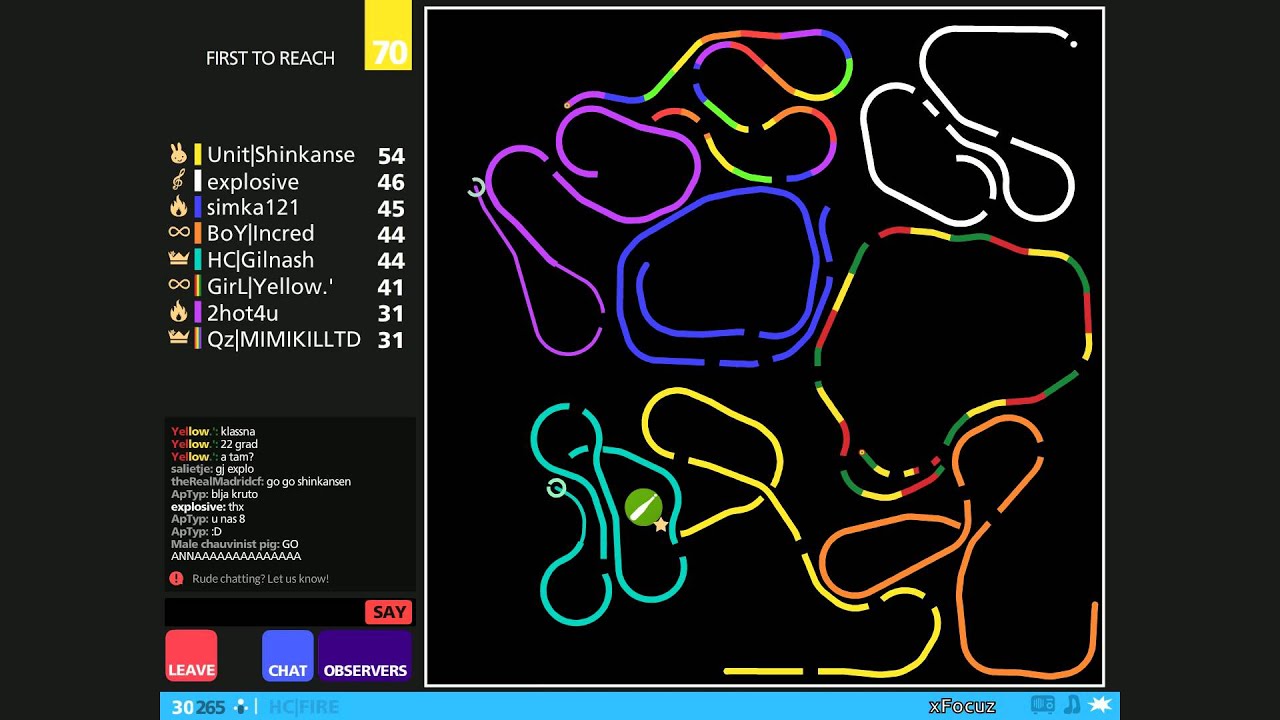Open the CHAT tab

(288, 656)
